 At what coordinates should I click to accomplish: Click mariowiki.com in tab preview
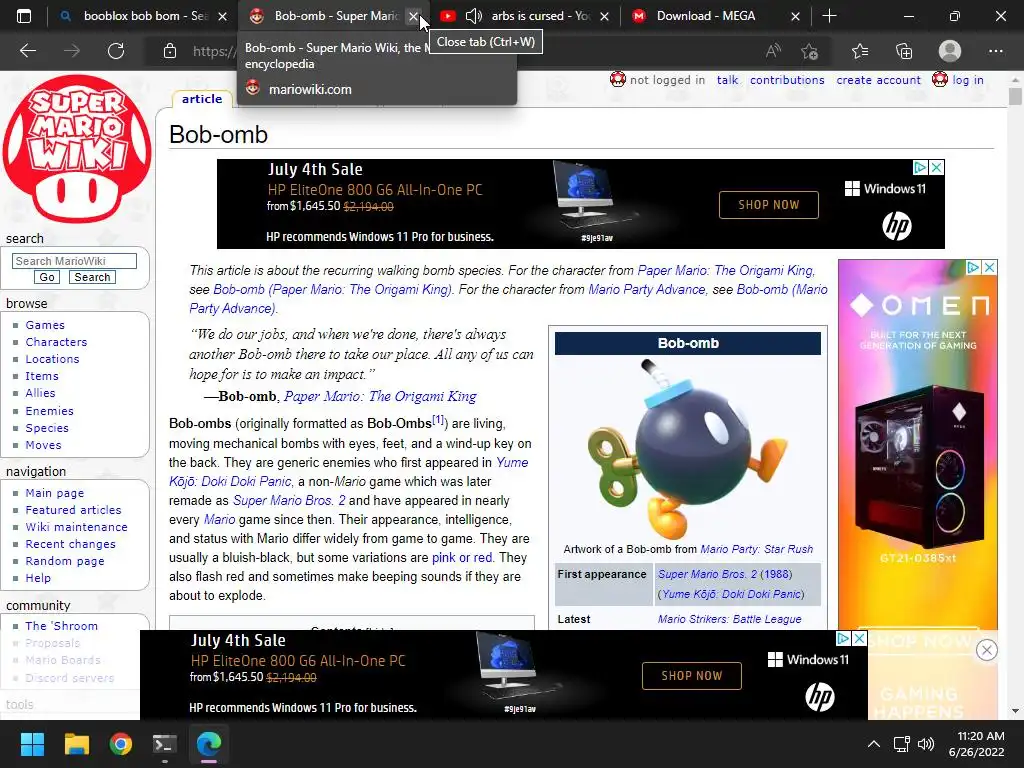pyautogui.click(x=310, y=89)
